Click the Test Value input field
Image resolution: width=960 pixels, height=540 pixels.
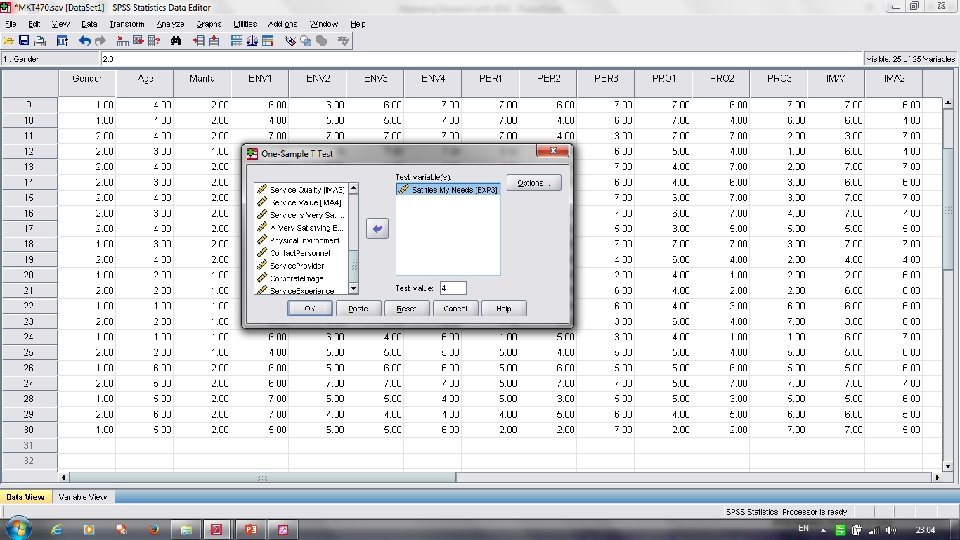click(x=452, y=288)
